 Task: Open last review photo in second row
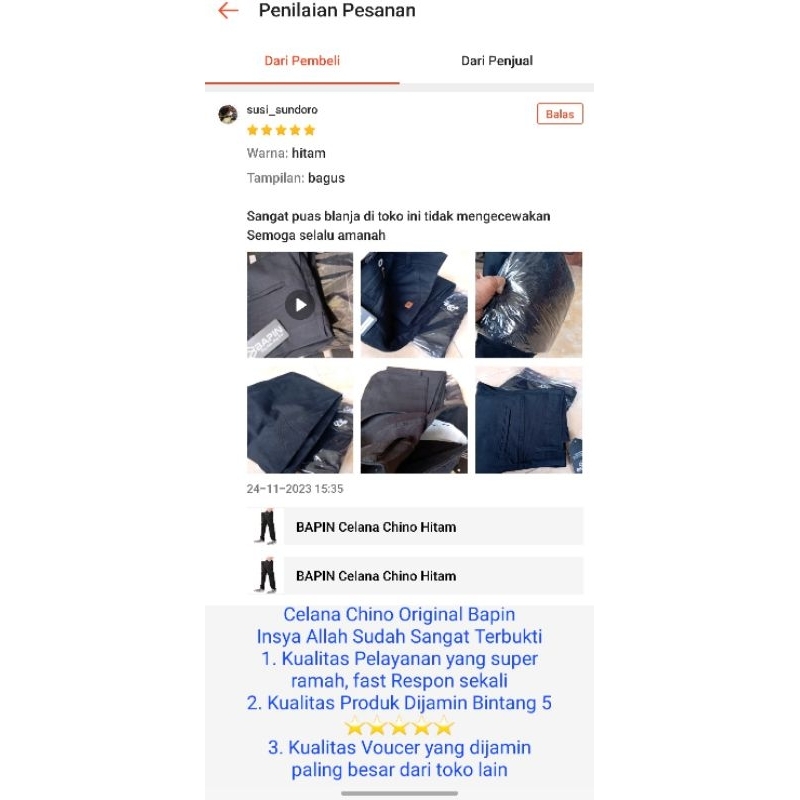point(529,420)
